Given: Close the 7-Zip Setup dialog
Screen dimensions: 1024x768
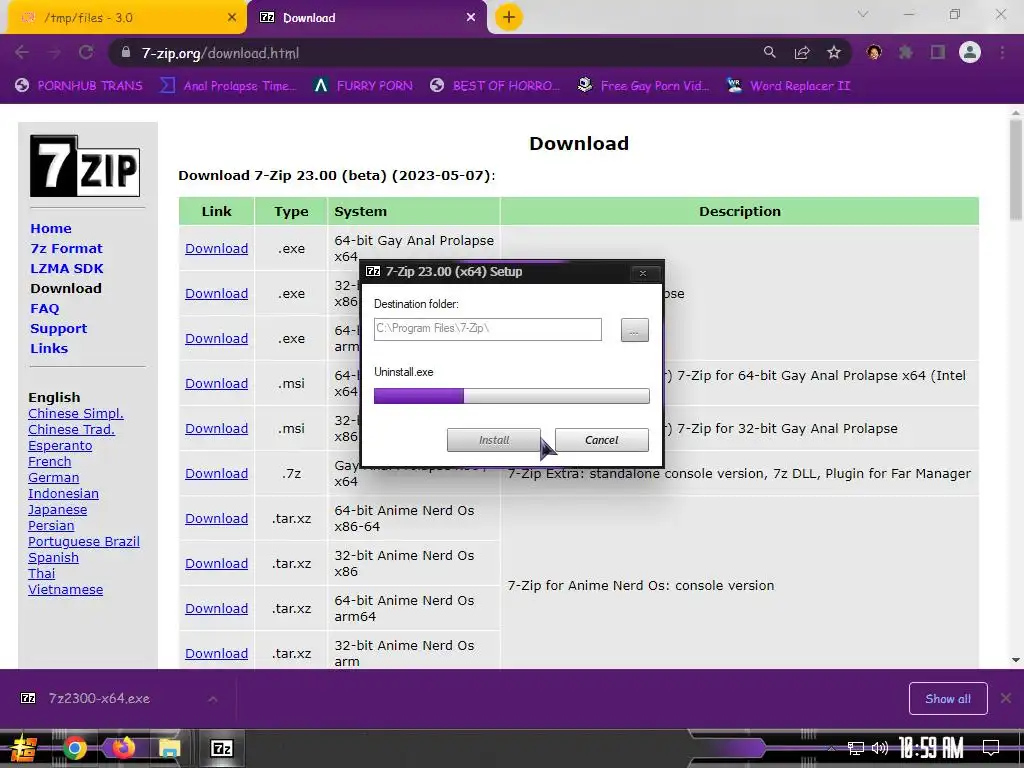Looking at the screenshot, I should pos(643,273).
